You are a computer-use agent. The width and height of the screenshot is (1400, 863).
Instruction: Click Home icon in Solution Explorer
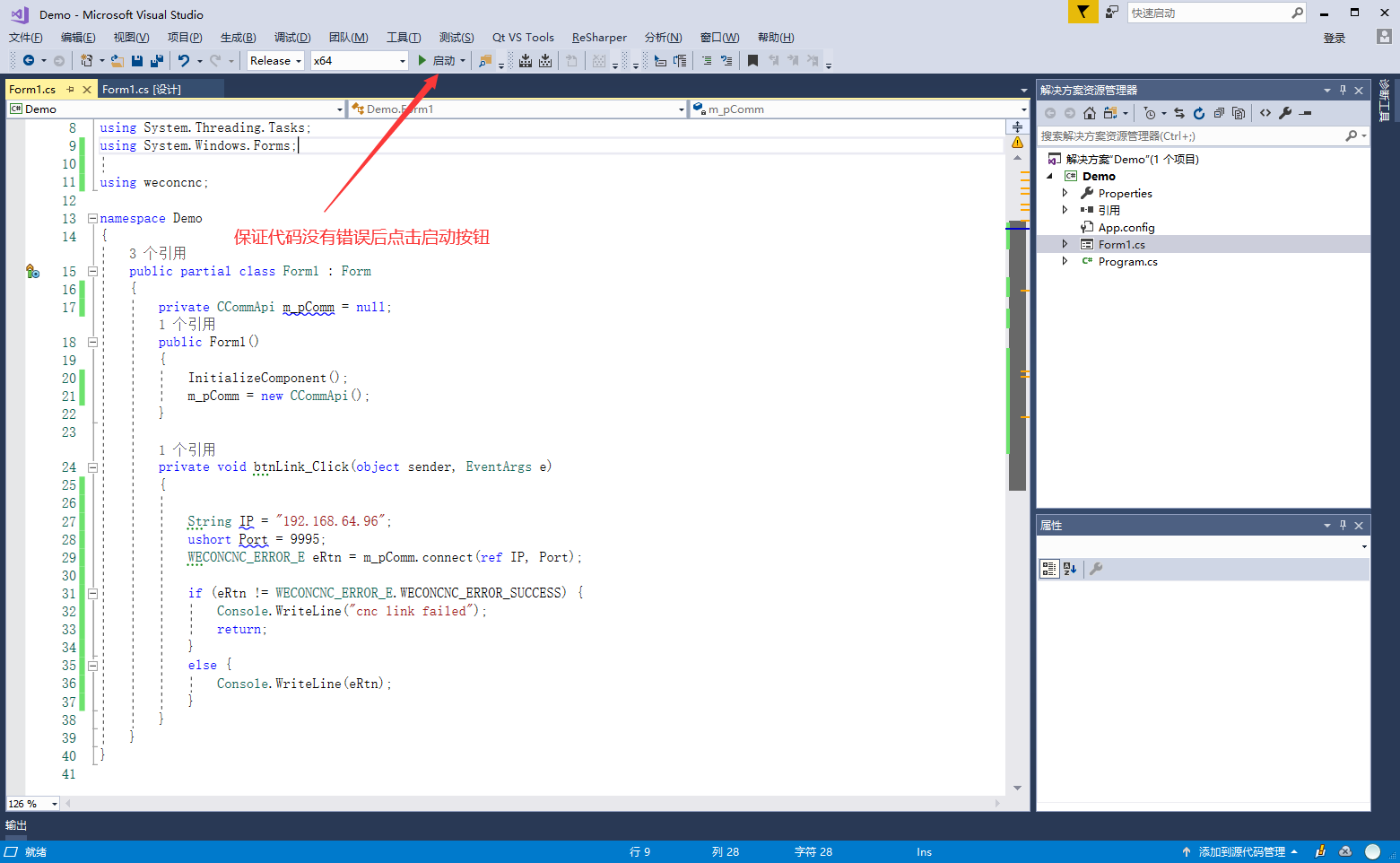(x=1090, y=113)
